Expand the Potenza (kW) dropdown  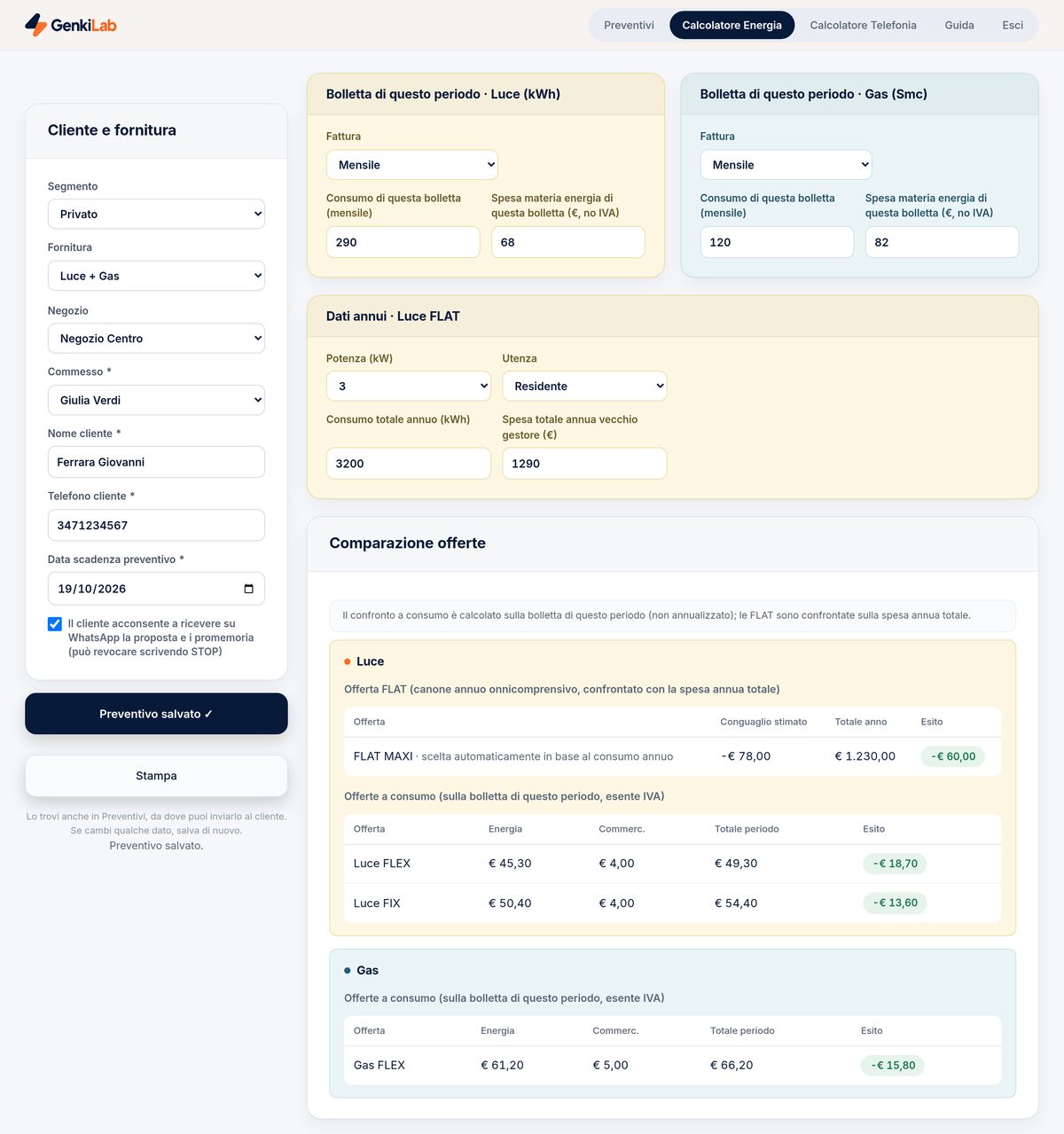tap(409, 386)
